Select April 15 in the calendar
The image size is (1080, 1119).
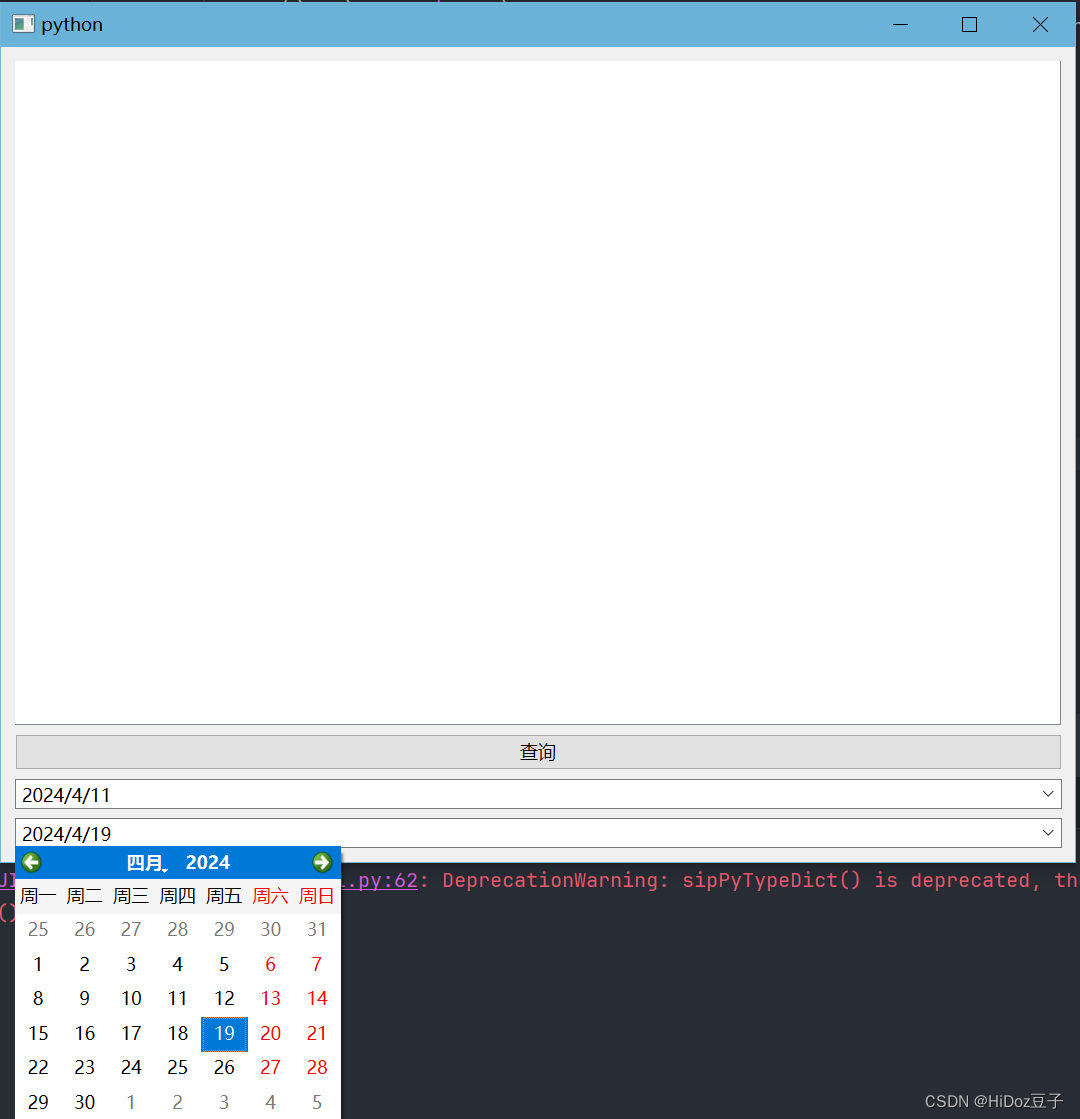(x=38, y=1033)
